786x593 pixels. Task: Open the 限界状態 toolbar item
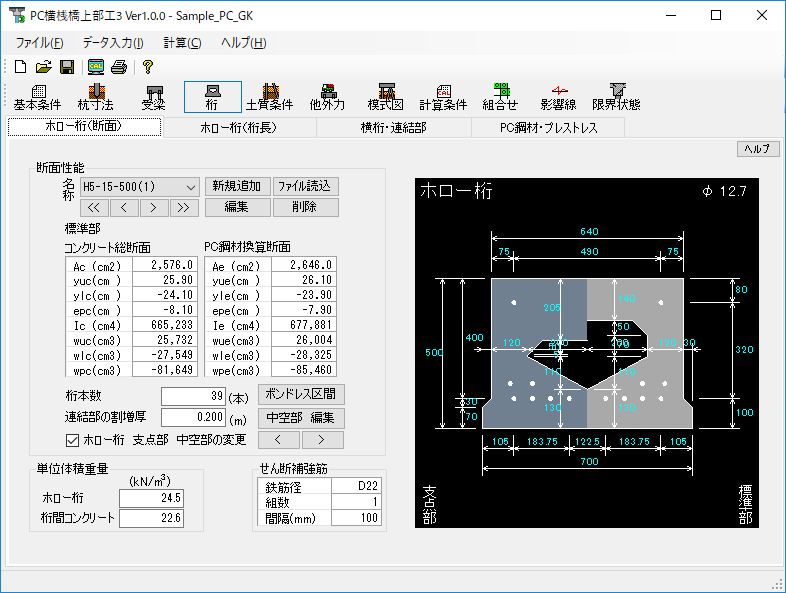click(x=617, y=97)
